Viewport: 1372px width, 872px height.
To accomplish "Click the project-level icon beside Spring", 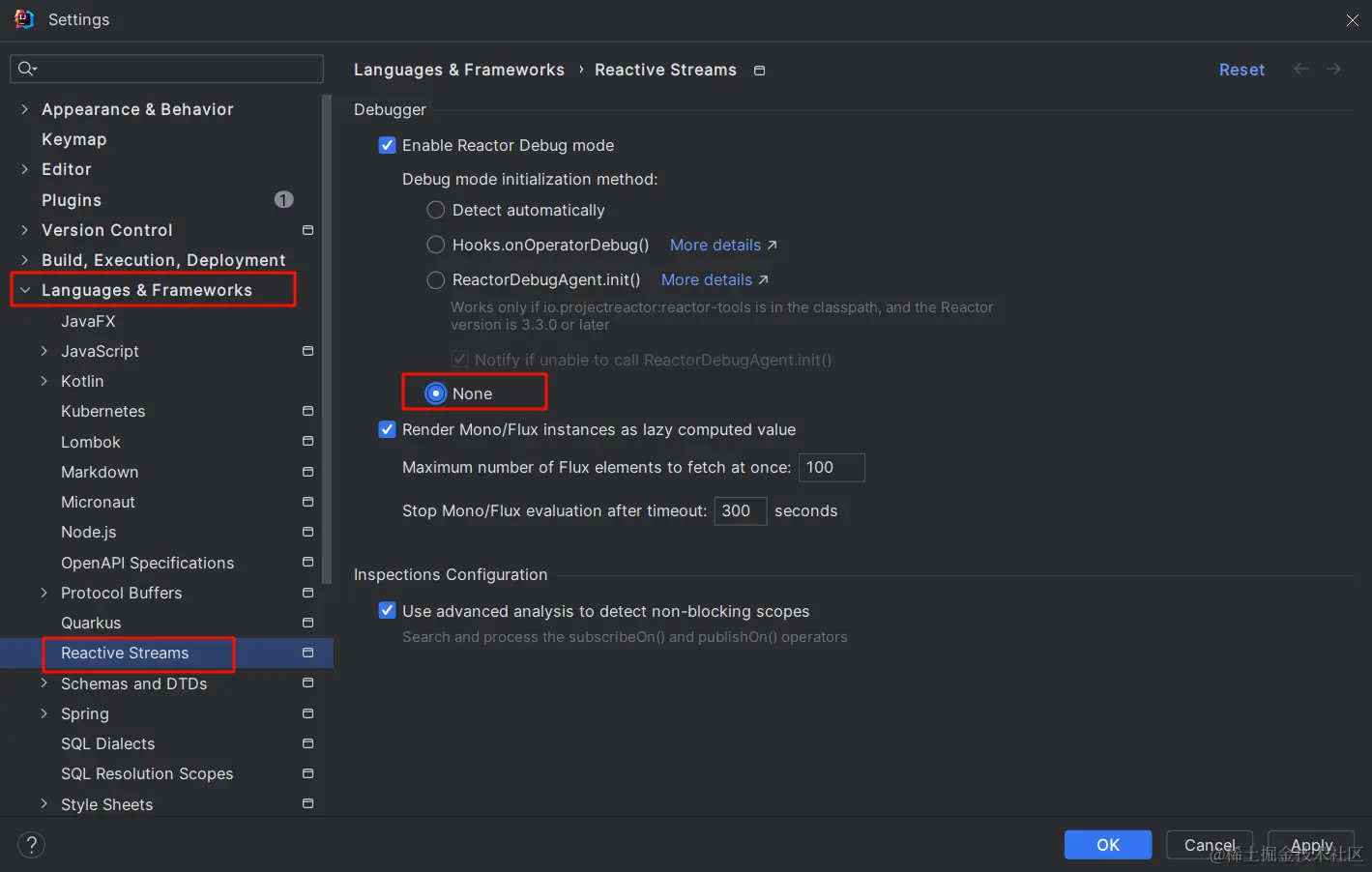I will tap(307, 713).
